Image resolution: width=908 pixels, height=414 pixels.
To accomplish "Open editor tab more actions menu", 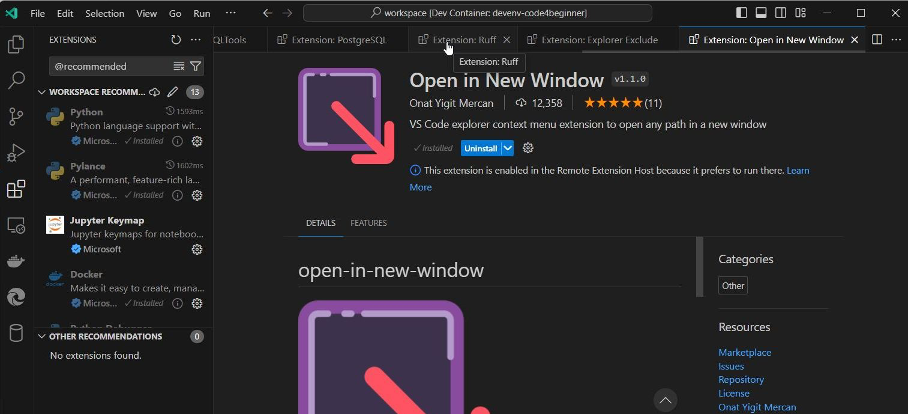I will [896, 39].
